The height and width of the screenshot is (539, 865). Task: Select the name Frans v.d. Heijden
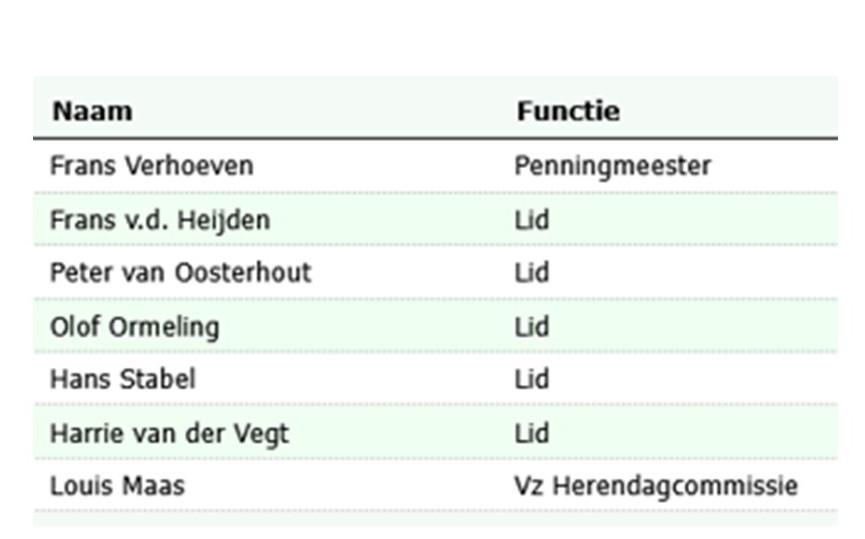pyautogui.click(x=160, y=220)
